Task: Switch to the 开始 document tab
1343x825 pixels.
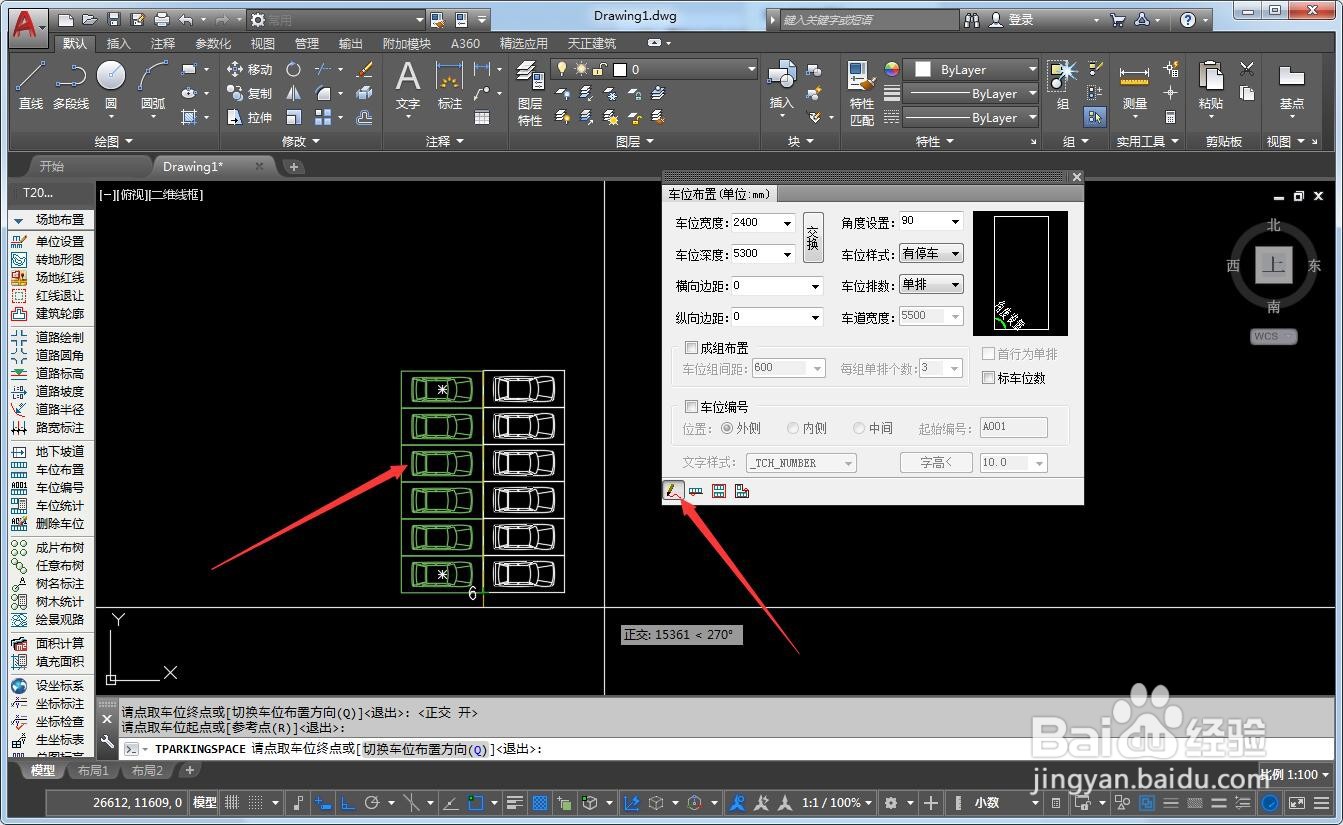Action: [51, 166]
